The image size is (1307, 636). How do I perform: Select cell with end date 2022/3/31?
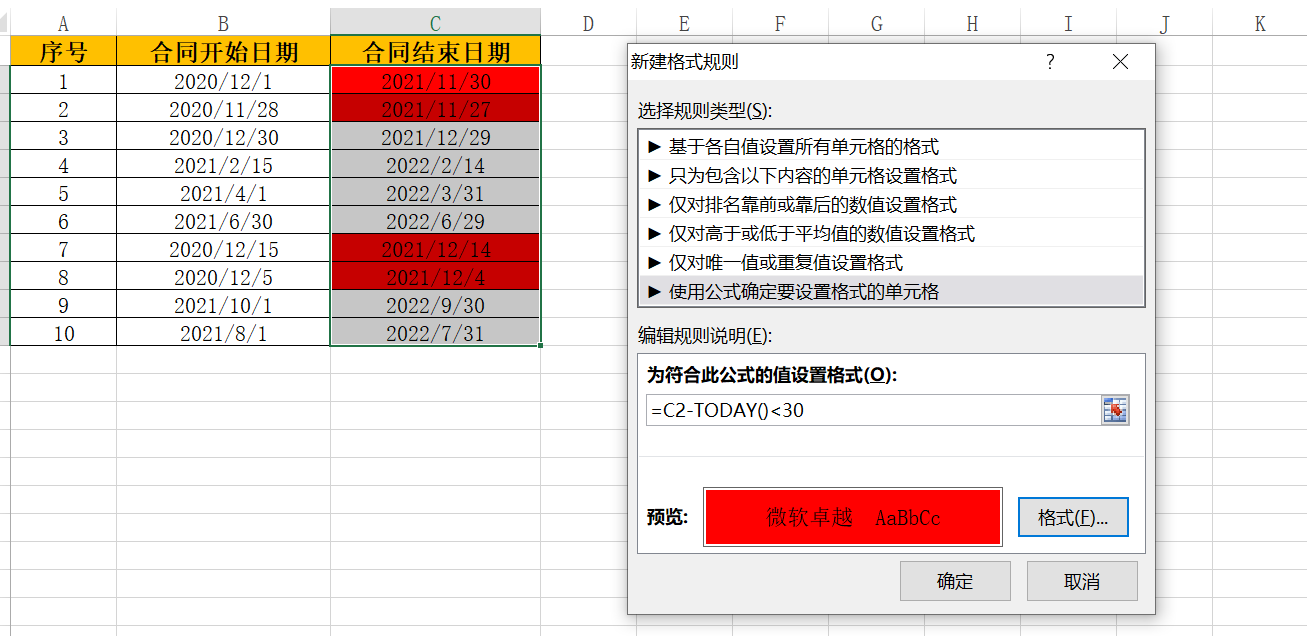click(436, 193)
